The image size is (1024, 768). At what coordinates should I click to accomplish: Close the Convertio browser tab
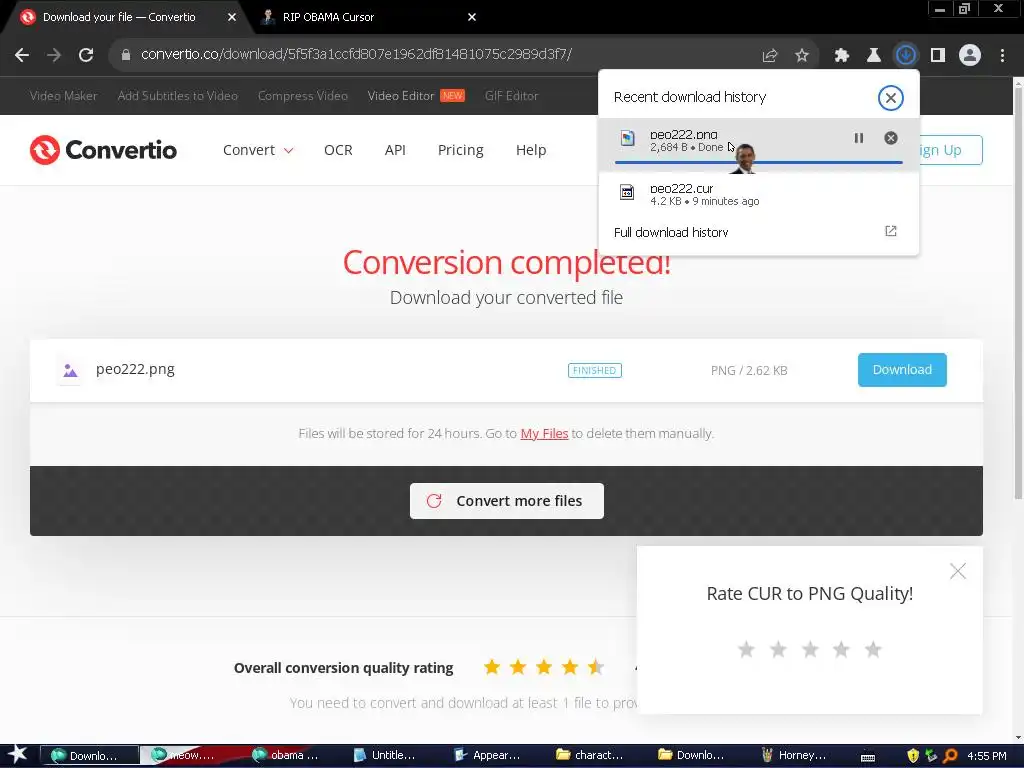click(232, 17)
